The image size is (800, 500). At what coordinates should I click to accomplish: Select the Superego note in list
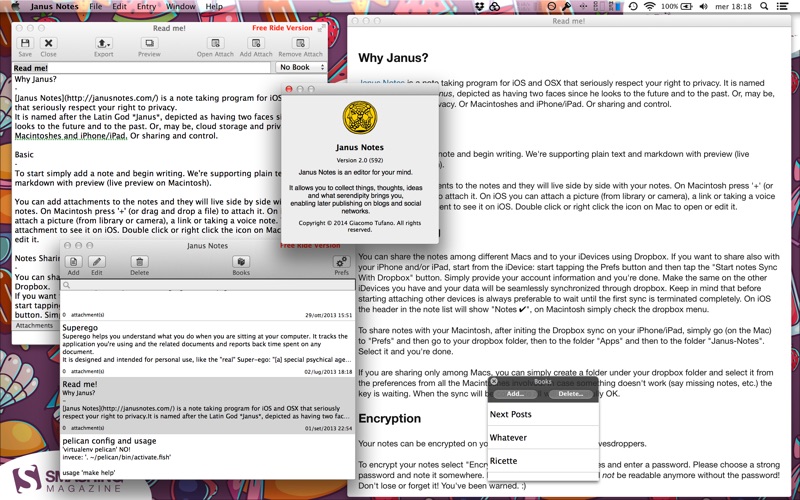click(x=207, y=348)
